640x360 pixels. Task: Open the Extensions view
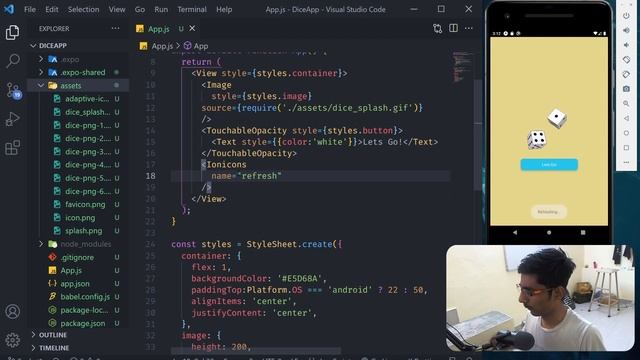(13, 147)
